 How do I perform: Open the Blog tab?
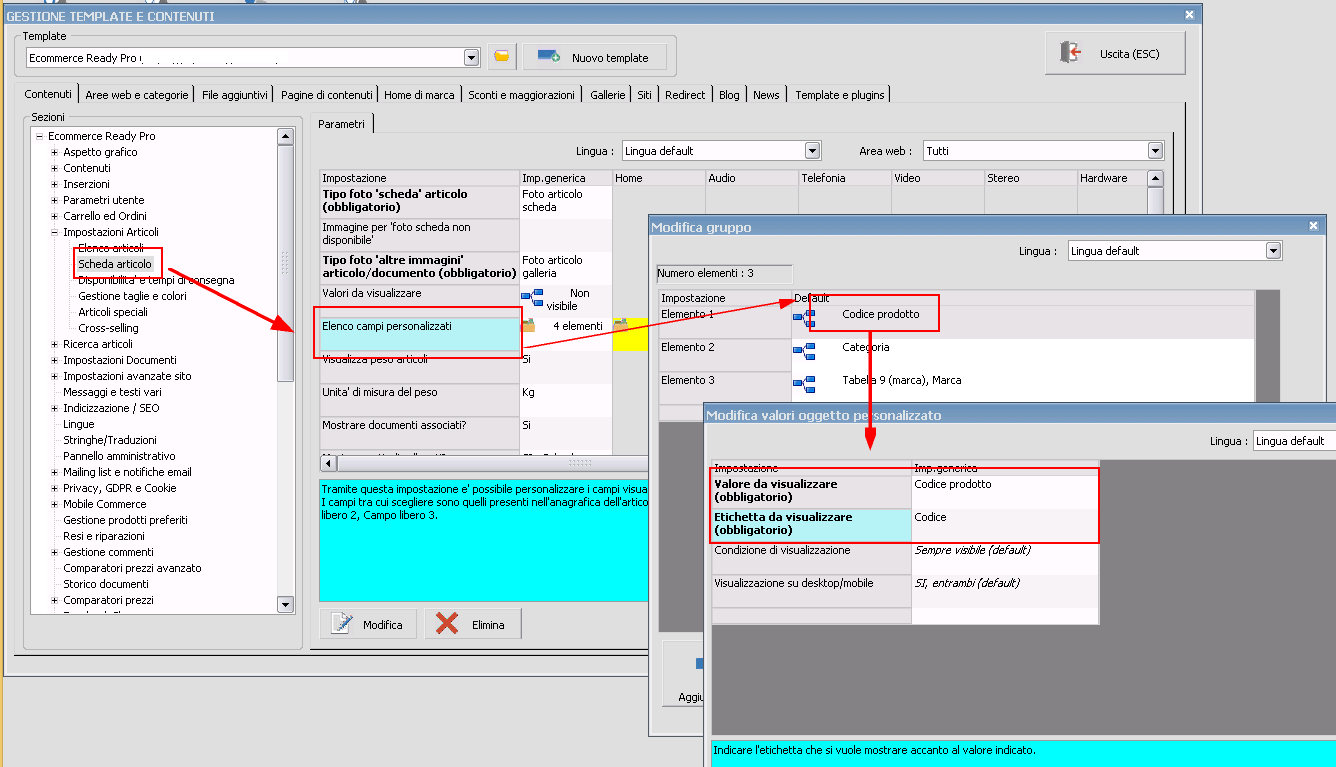click(729, 95)
